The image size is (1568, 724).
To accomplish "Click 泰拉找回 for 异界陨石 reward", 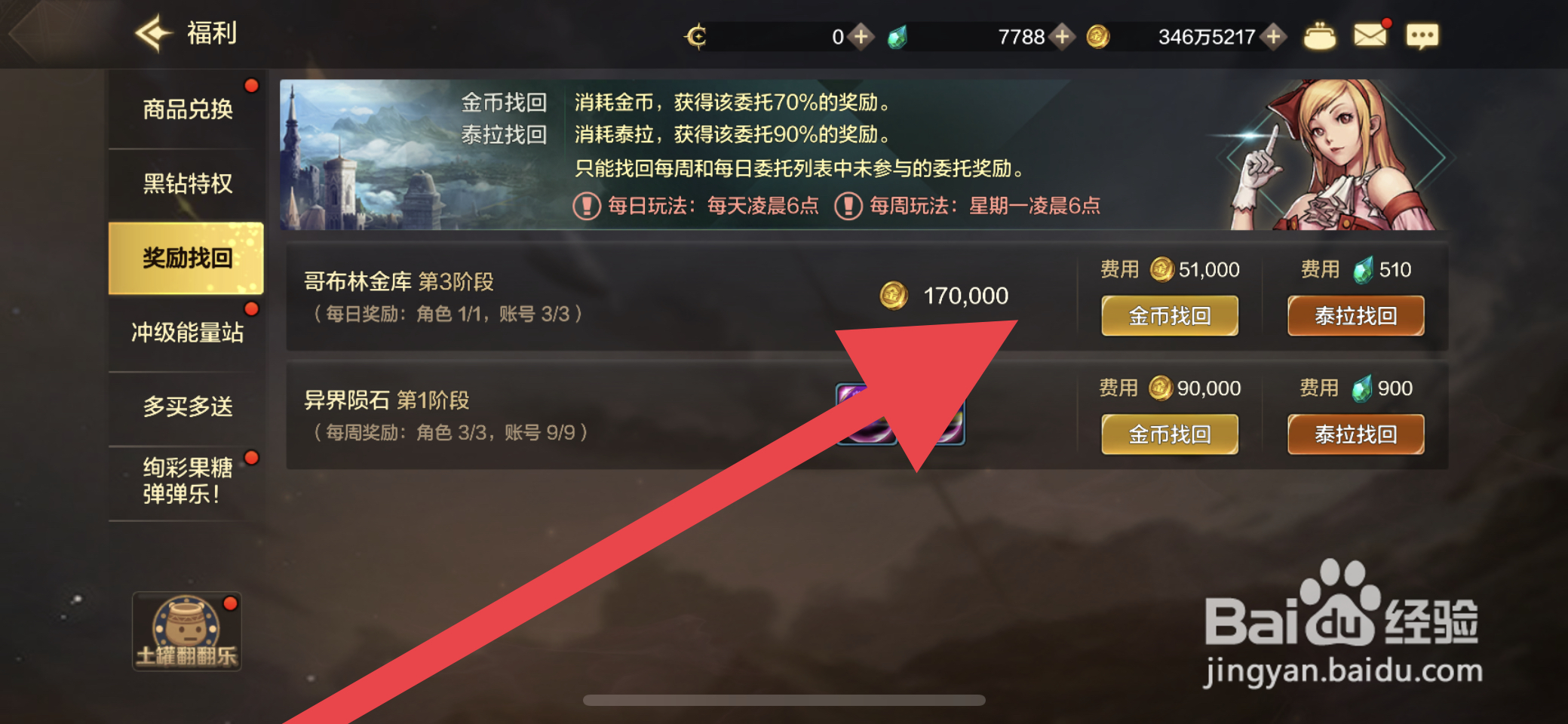I will tap(1355, 434).
